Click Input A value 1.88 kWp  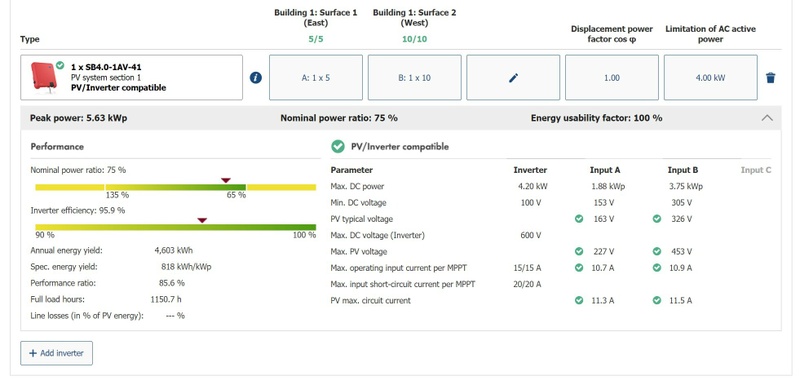(608, 186)
